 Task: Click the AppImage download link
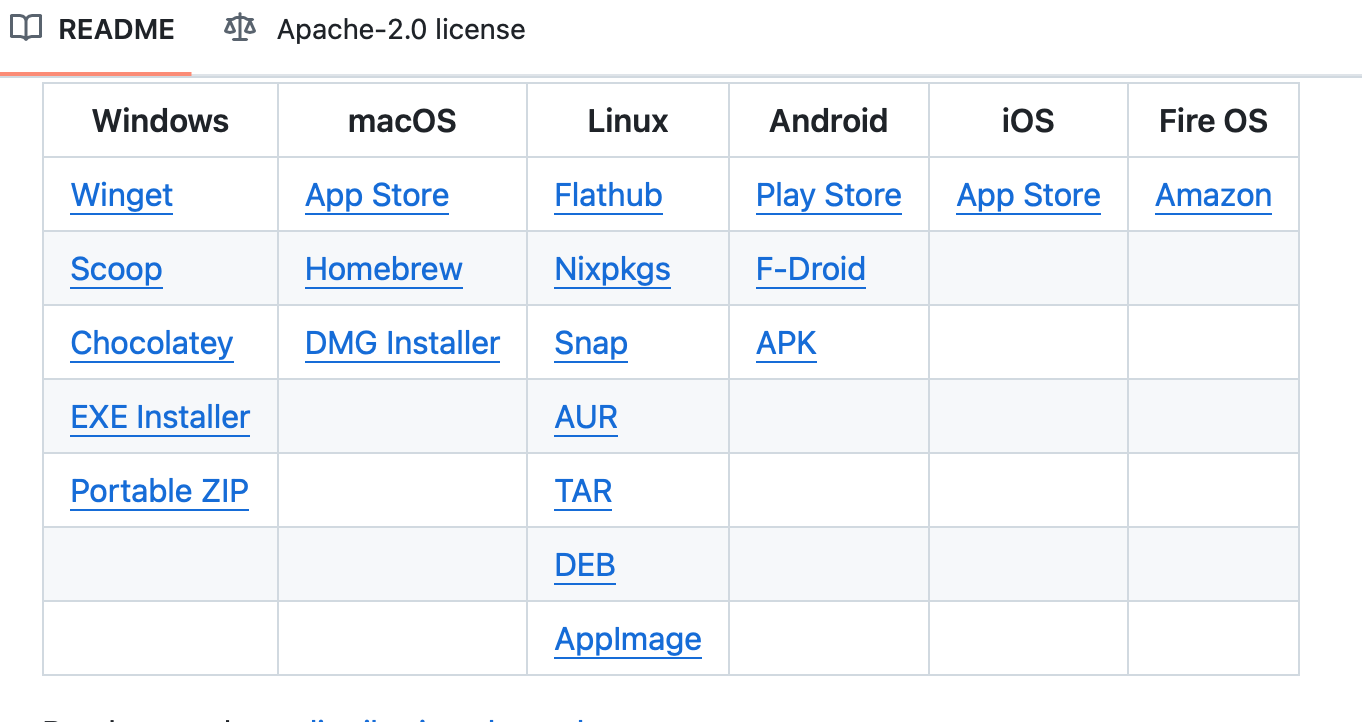click(x=628, y=639)
